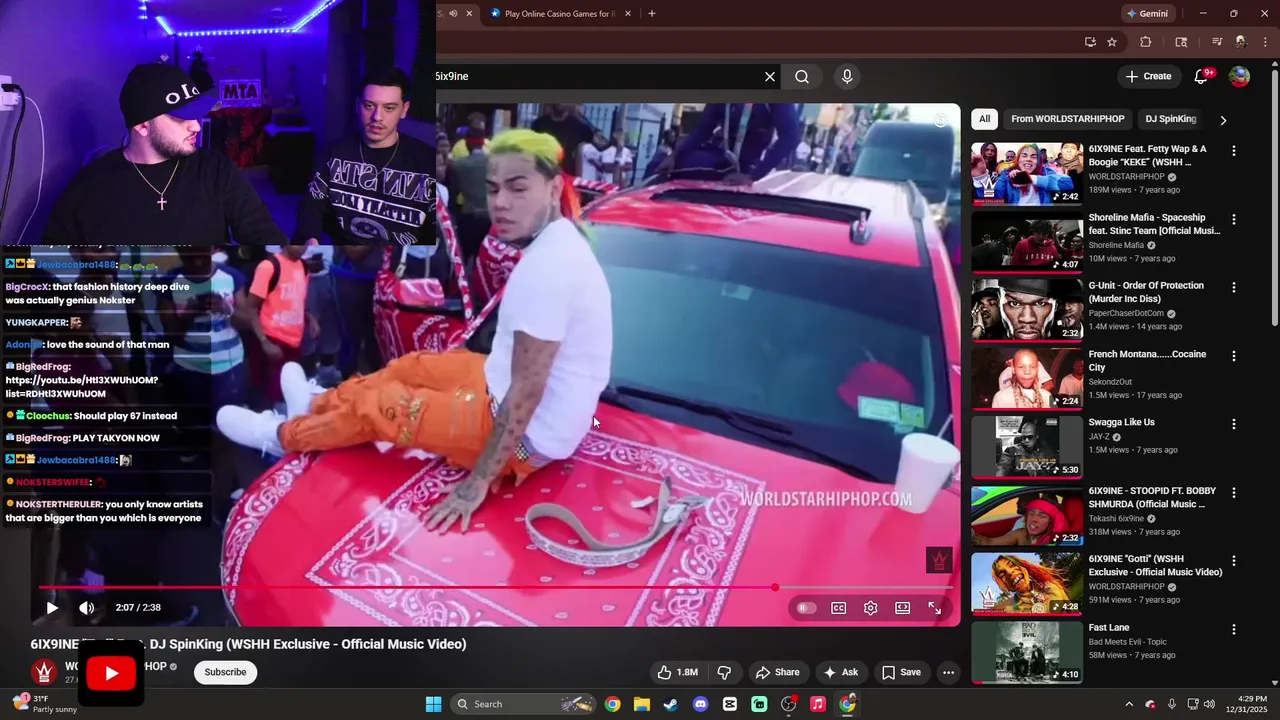Clear the YouTube search box with X

point(770,76)
